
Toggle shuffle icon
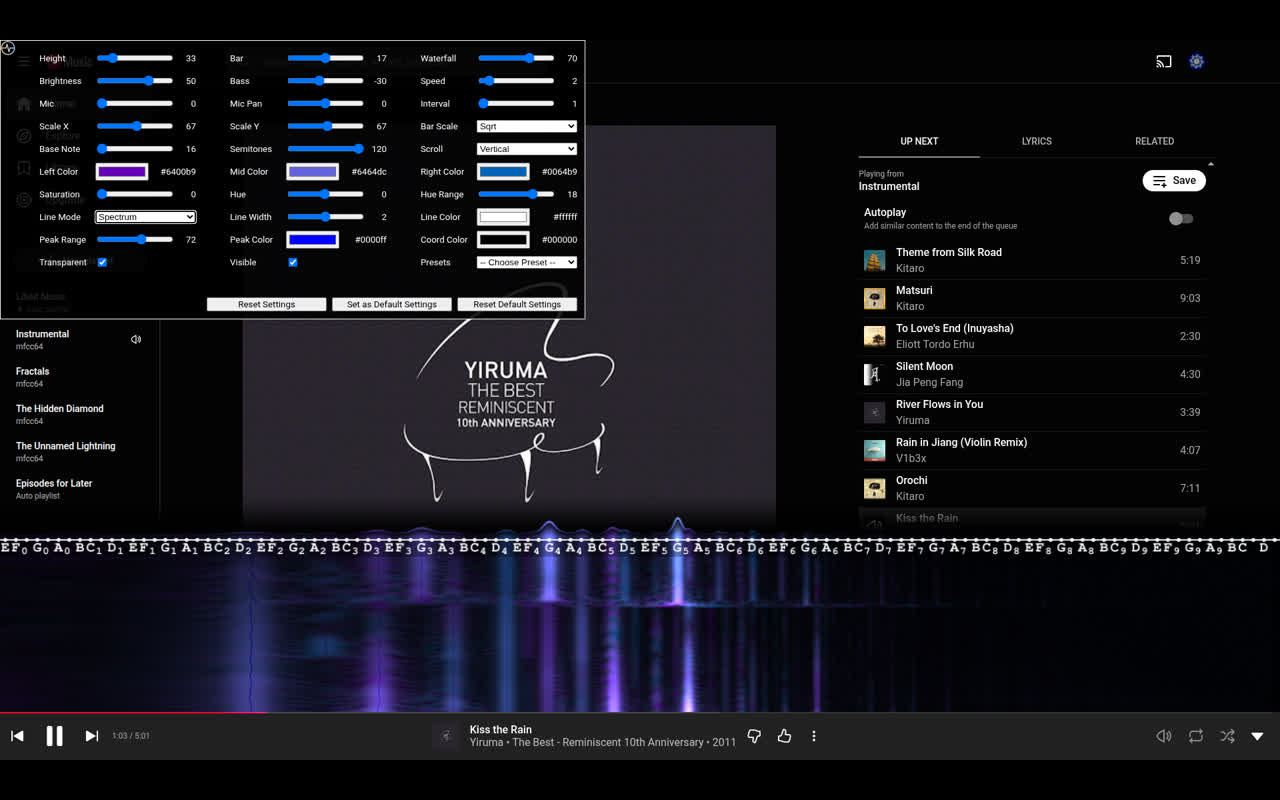pyautogui.click(x=1227, y=736)
